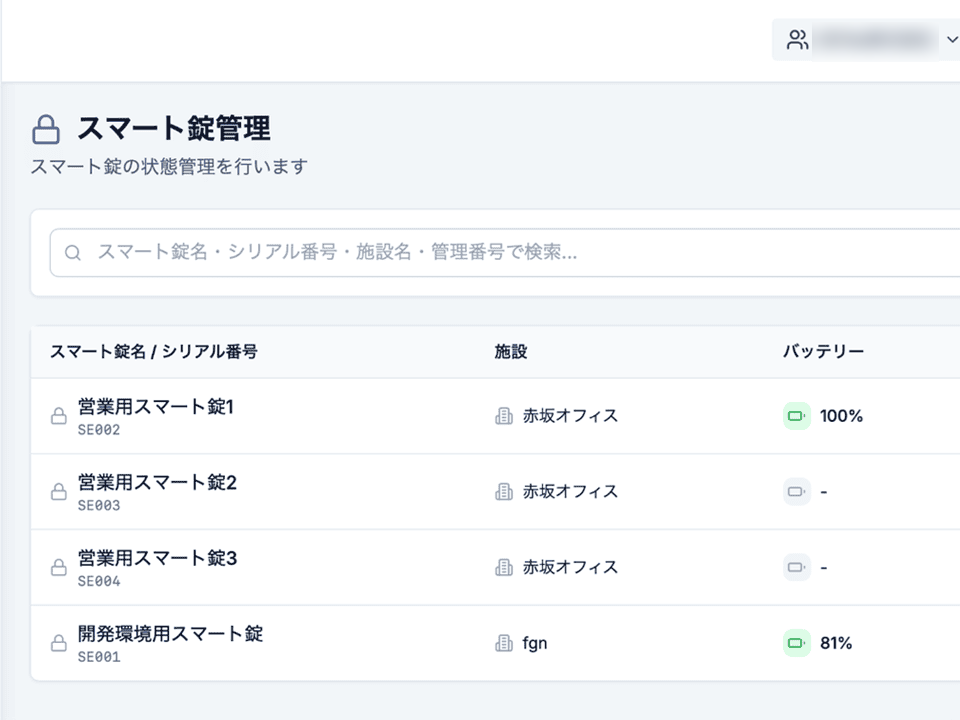Open 営業用スマート錠1 lock details
This screenshot has height=720, width=960.
(x=155, y=407)
